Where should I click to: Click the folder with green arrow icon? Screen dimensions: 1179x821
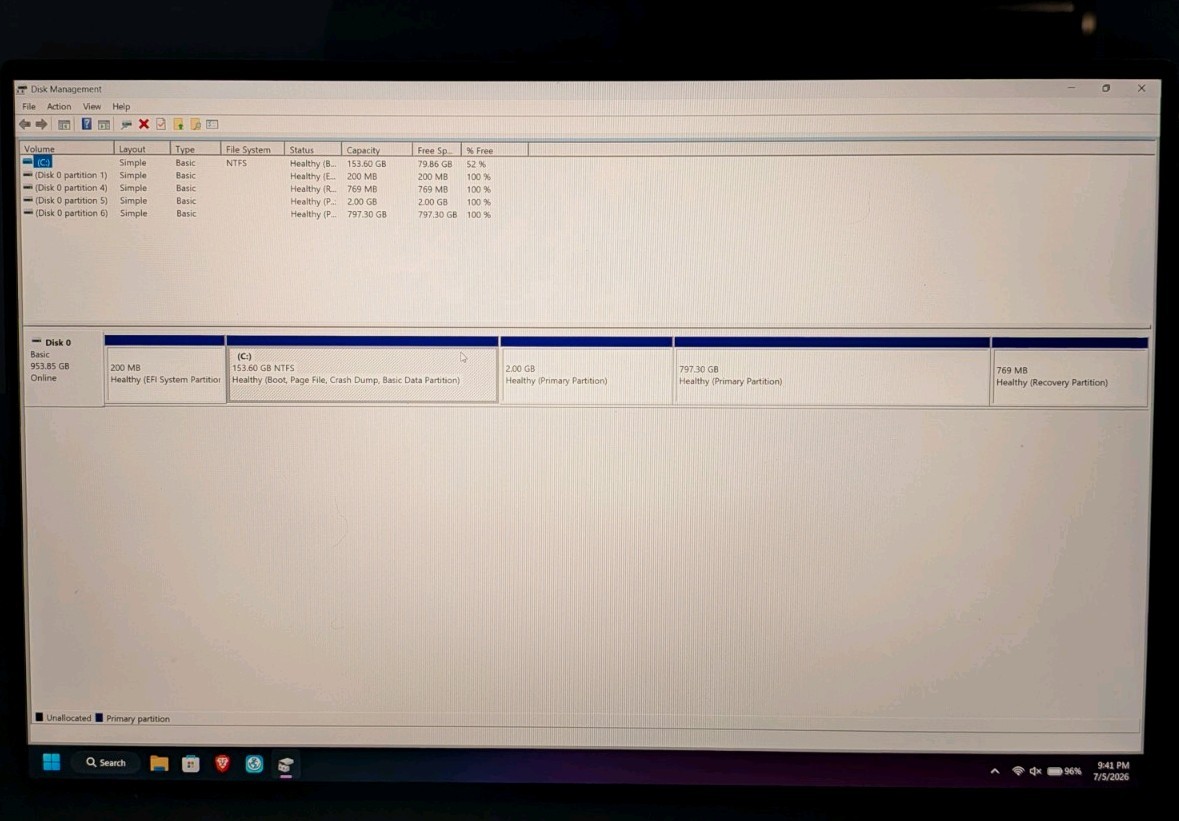pyautogui.click(x=178, y=124)
